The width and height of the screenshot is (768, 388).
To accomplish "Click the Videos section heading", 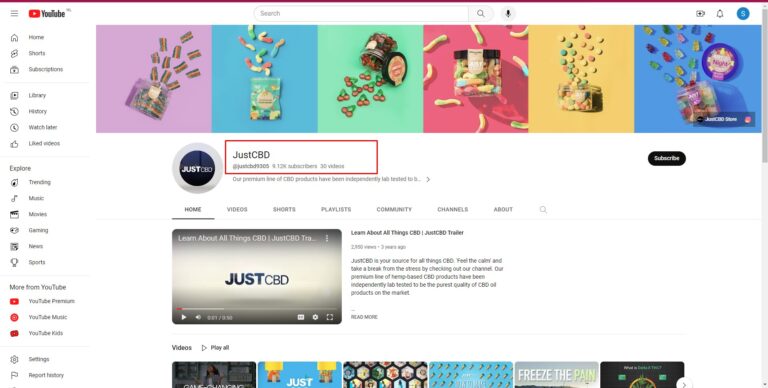I will (x=182, y=348).
